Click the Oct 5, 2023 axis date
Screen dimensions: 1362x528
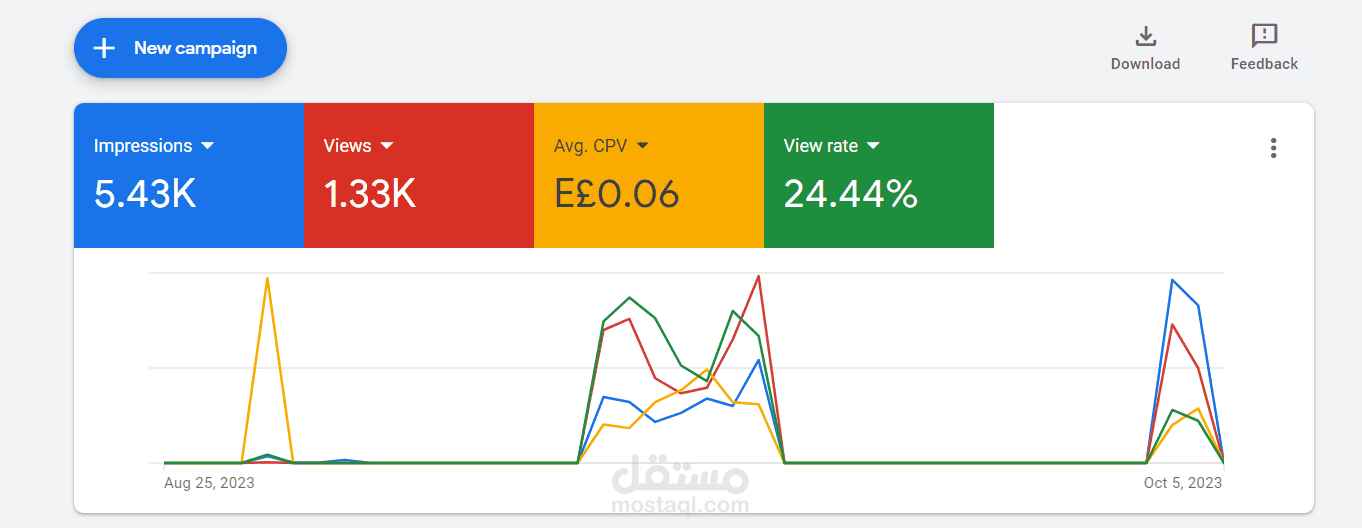(1183, 483)
